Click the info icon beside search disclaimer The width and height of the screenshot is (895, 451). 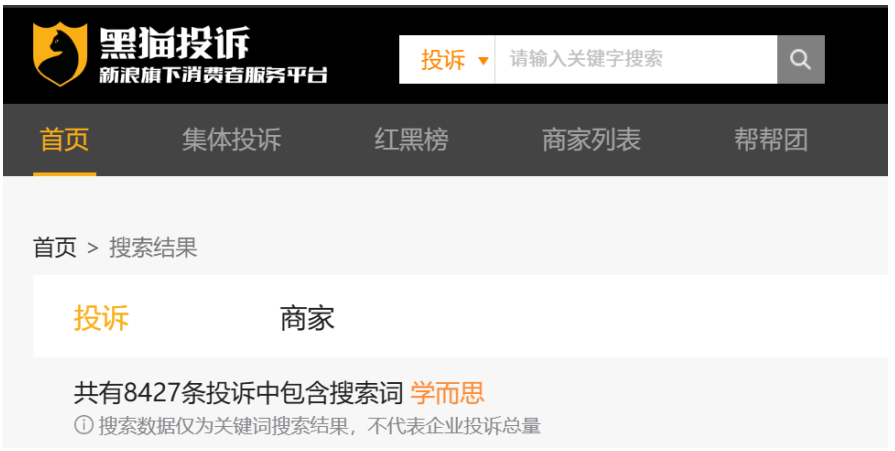[83, 425]
